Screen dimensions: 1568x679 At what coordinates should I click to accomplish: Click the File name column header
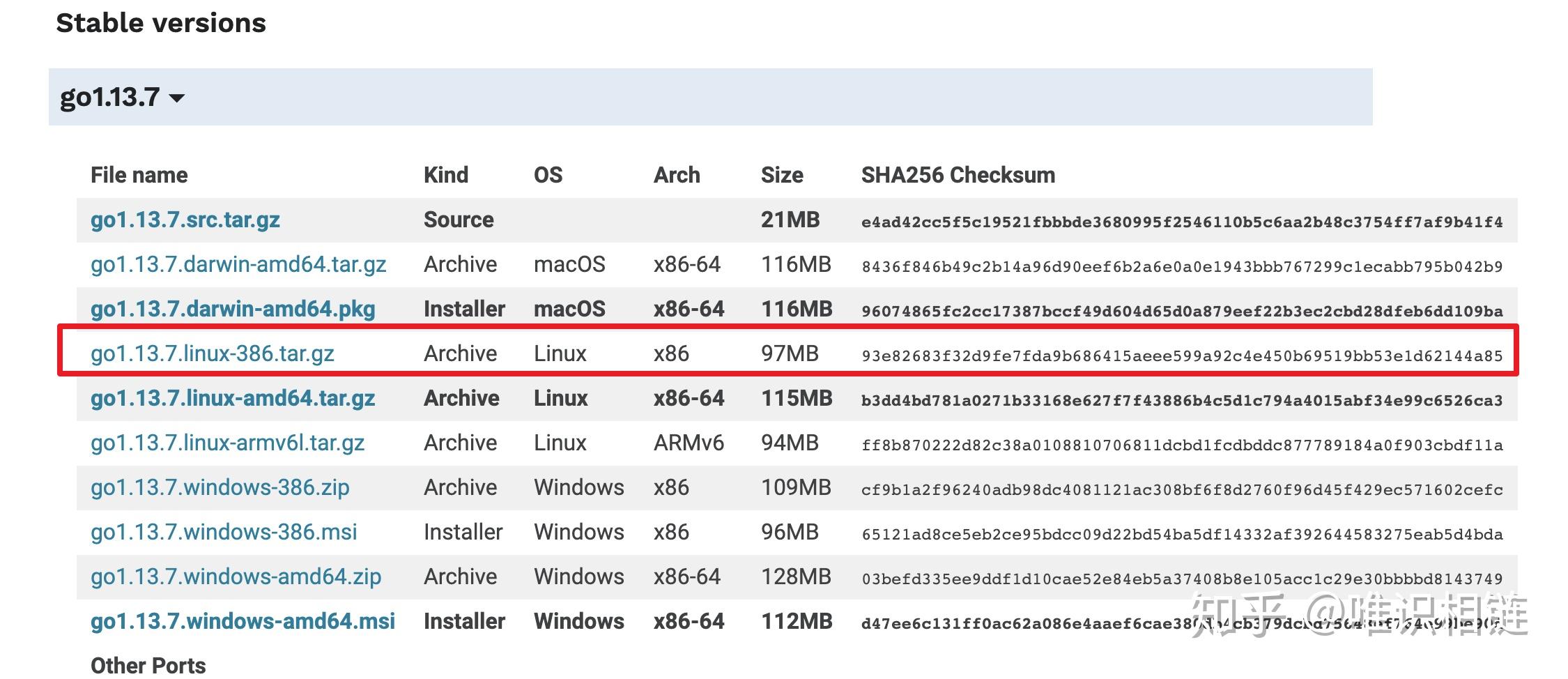click(139, 175)
